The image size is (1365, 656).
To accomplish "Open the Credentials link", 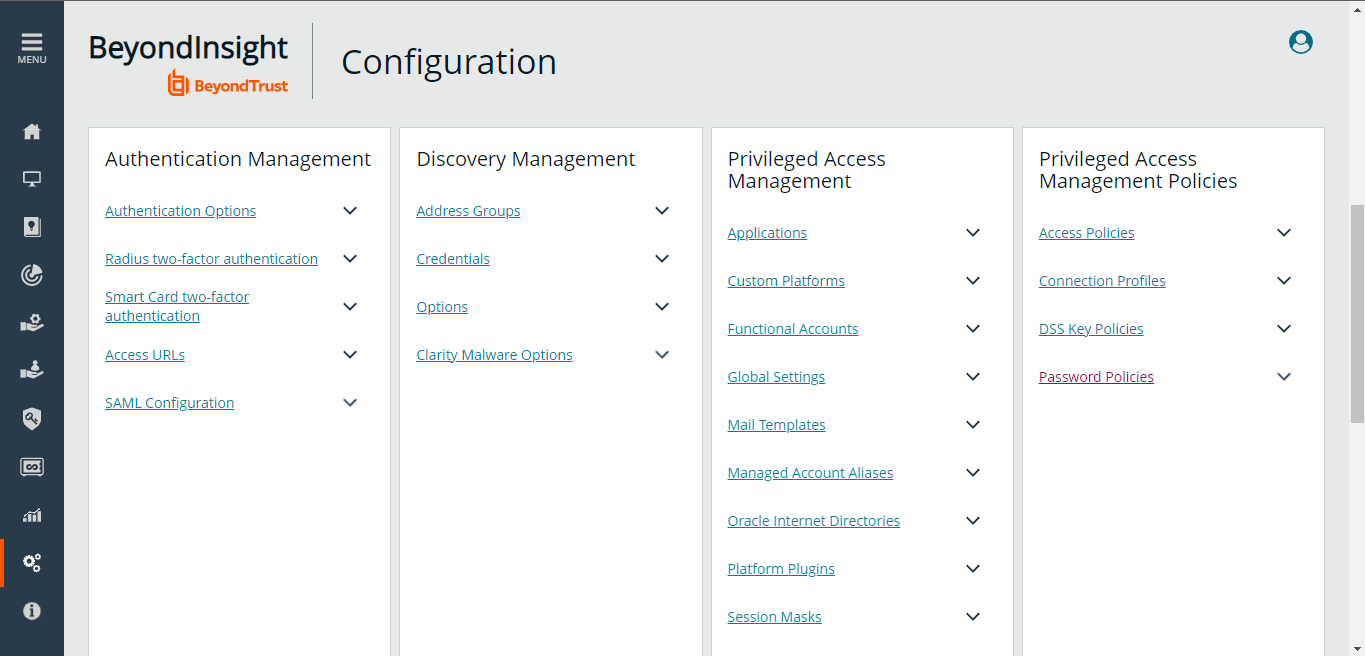I will [x=453, y=259].
